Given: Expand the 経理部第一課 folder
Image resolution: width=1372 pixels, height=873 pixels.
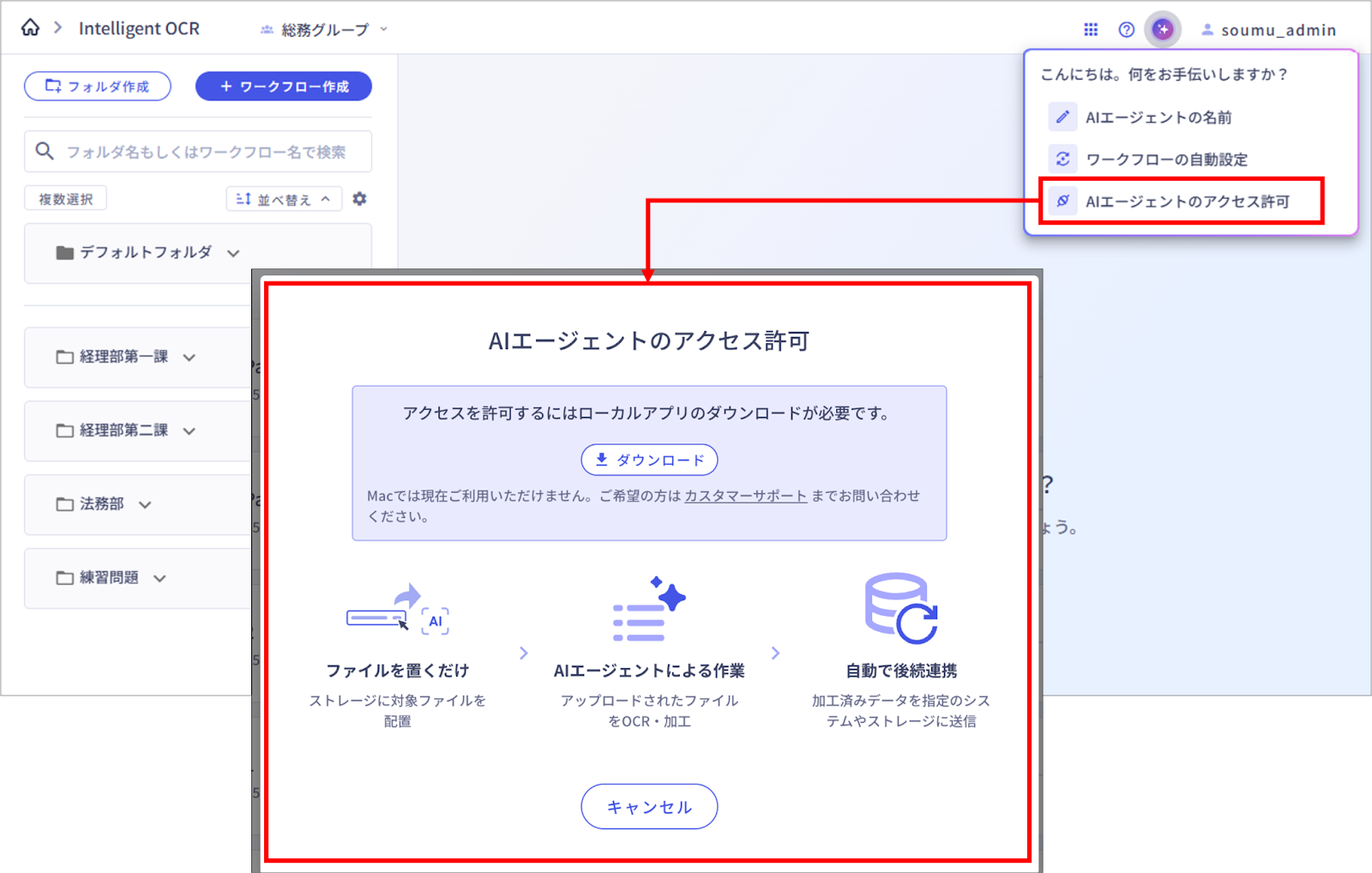Looking at the screenshot, I should (190, 358).
